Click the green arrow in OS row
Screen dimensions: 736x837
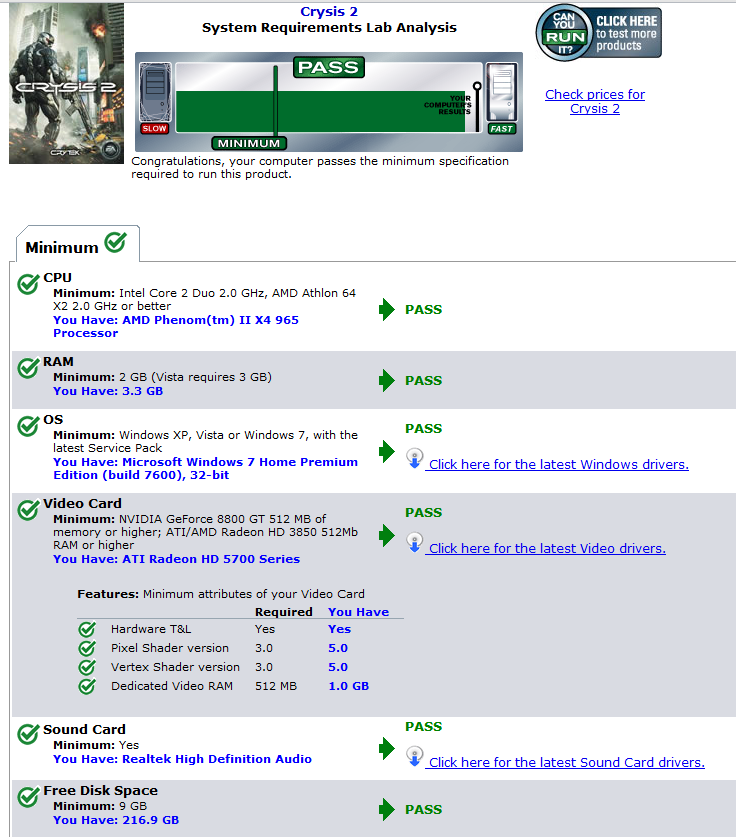(x=386, y=452)
